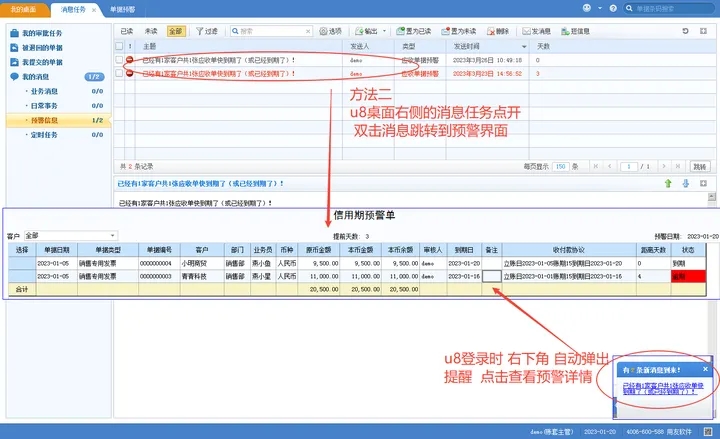Click the message search field

(271, 31)
